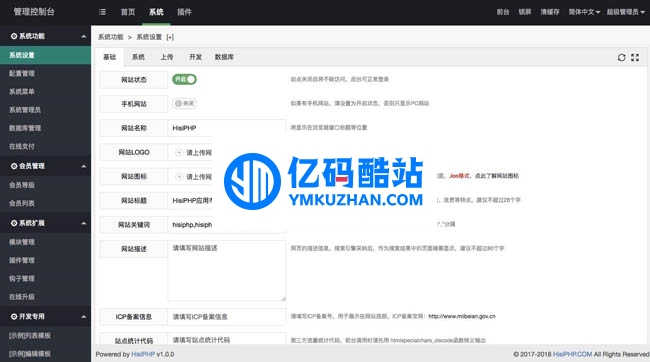This screenshot has width=650, height=362.
Task: Collapse the 系统功能 sidebar group
Action: 84,36
